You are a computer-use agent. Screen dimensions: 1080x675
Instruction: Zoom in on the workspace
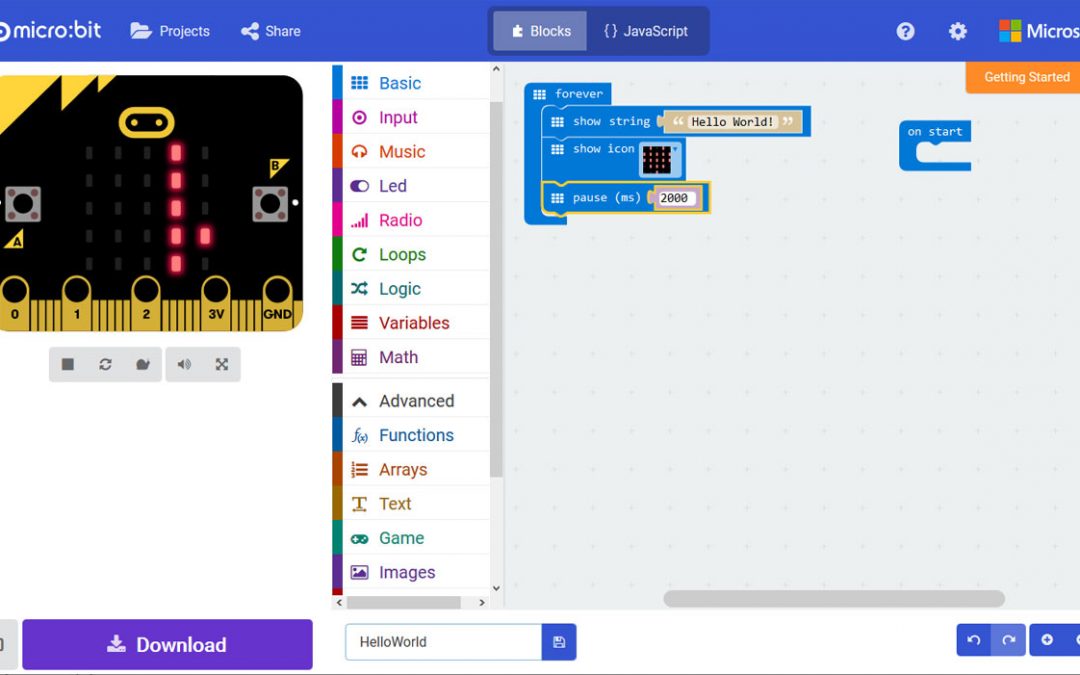1047,640
